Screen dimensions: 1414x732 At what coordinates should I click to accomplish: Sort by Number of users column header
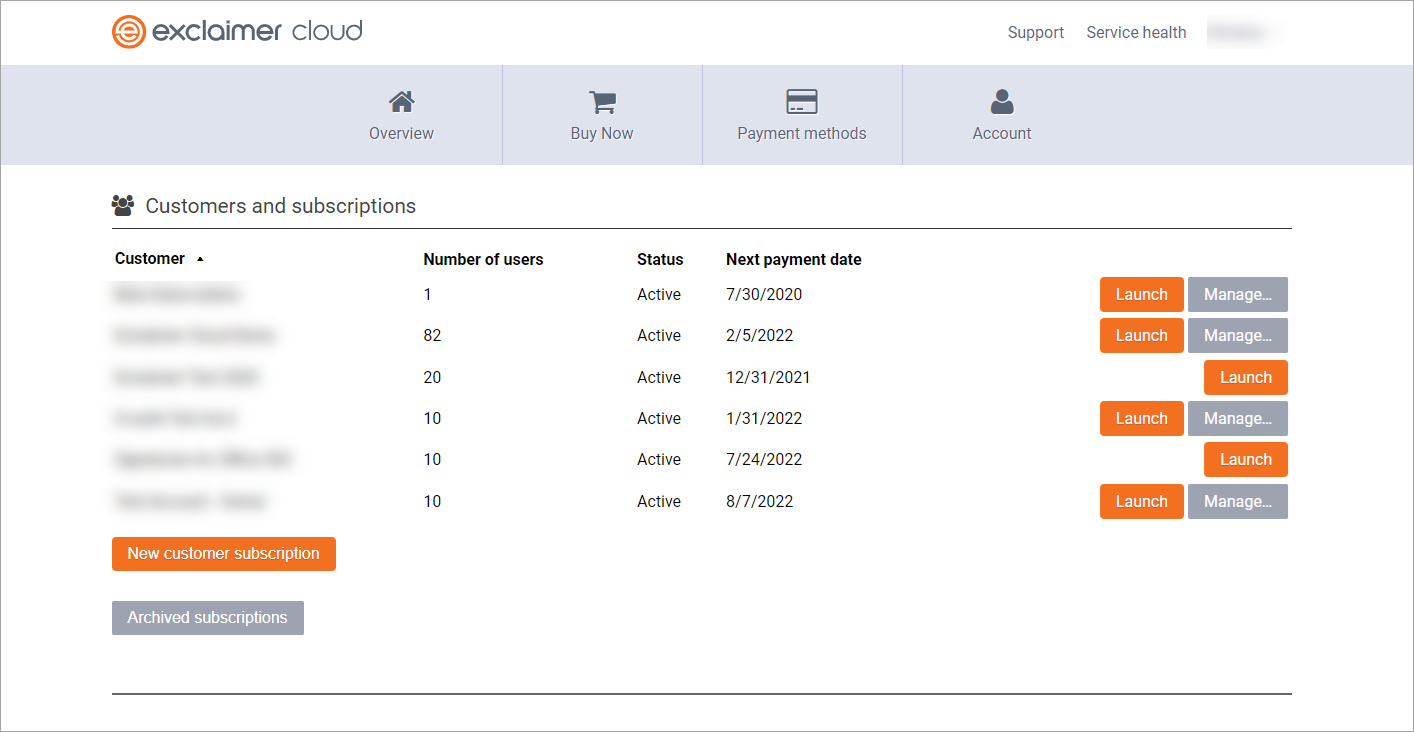483,260
